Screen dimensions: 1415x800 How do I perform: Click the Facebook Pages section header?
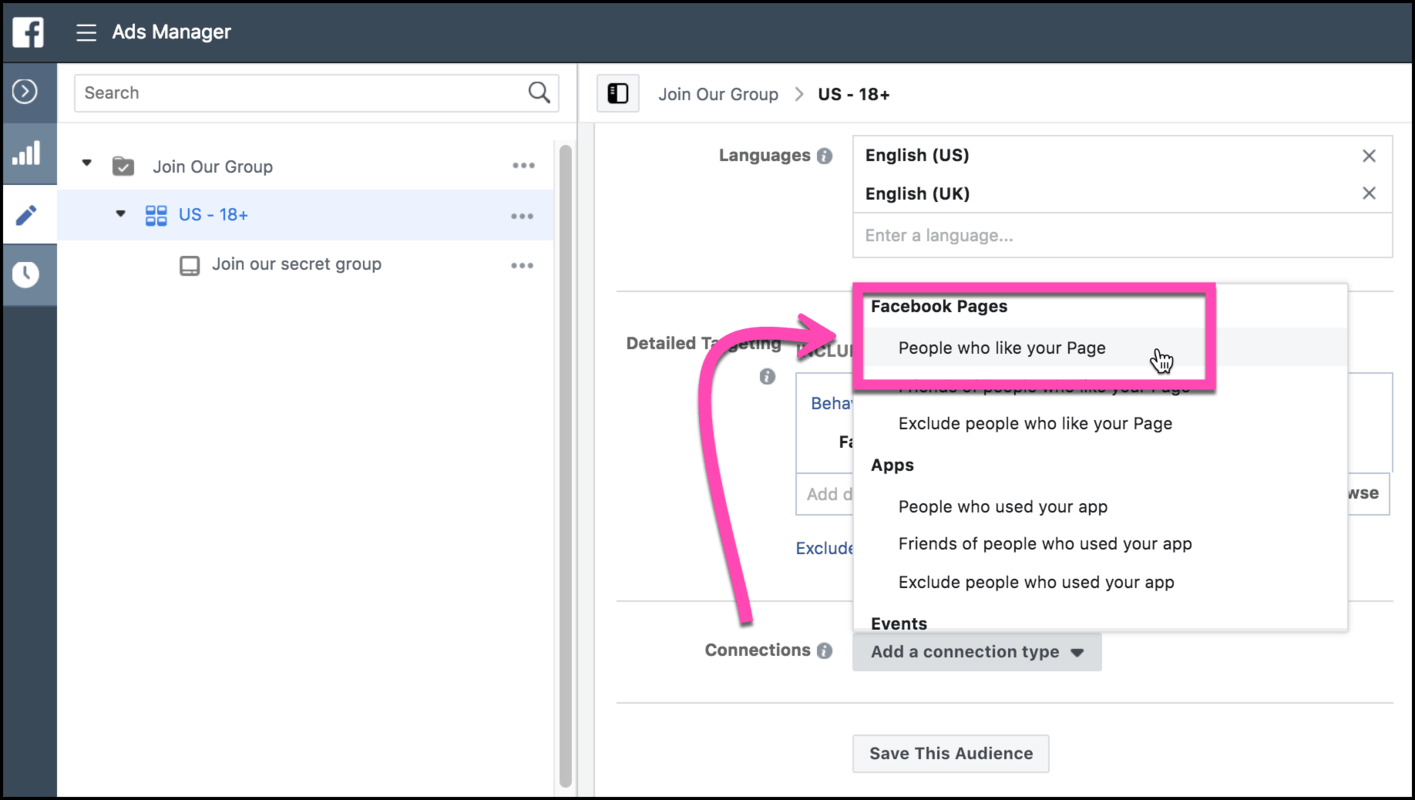click(939, 307)
